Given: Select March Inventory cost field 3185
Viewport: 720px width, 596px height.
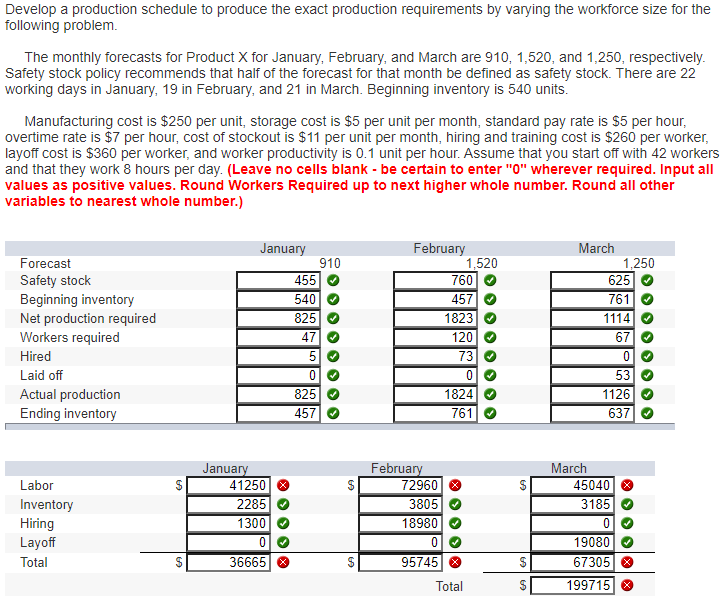Looking at the screenshot, I should click(572, 505).
